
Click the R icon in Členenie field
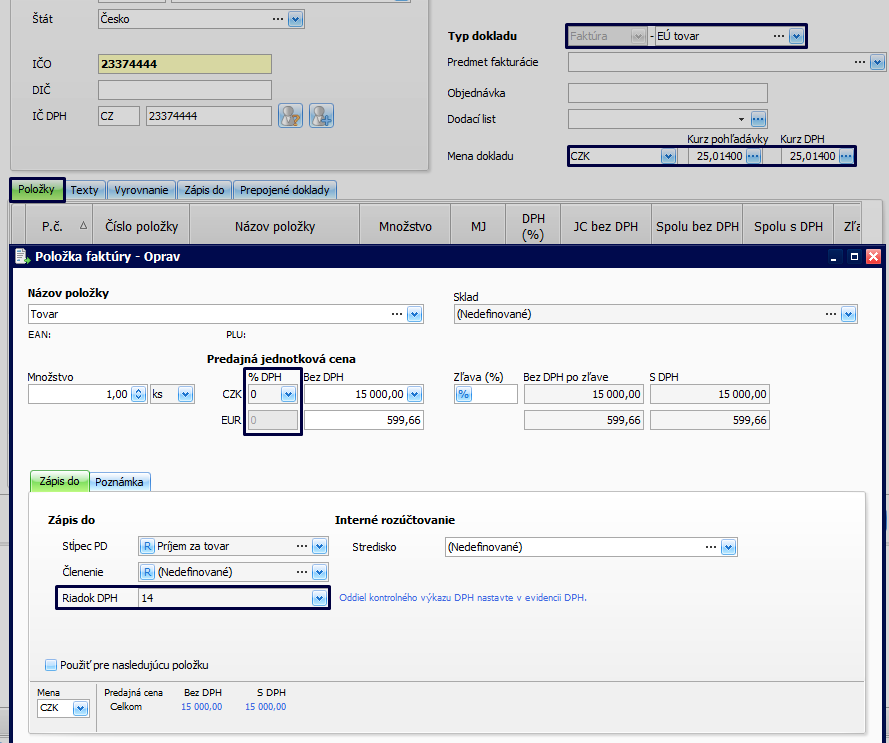click(x=146, y=572)
